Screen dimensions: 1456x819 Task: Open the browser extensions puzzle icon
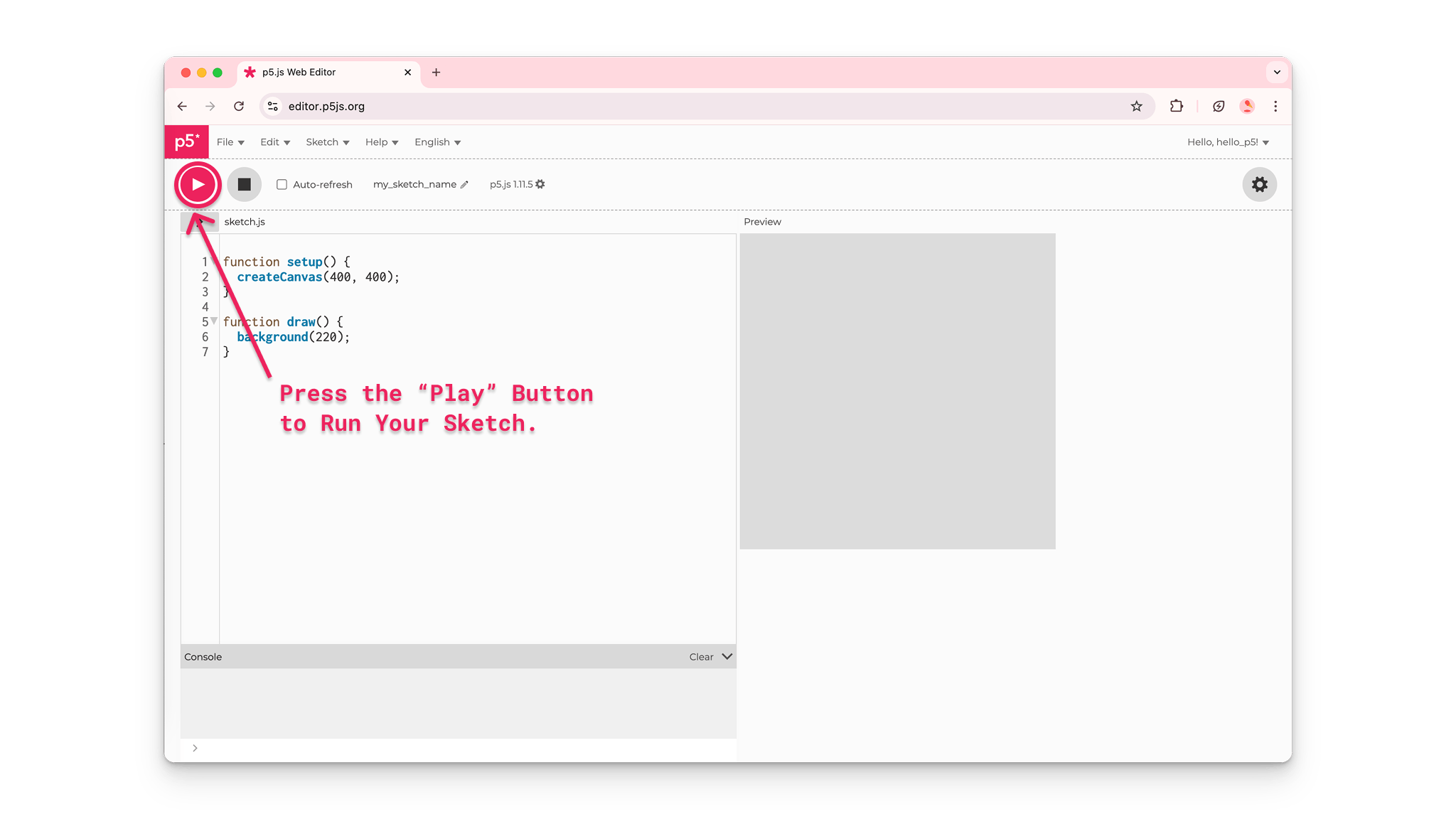1177,106
